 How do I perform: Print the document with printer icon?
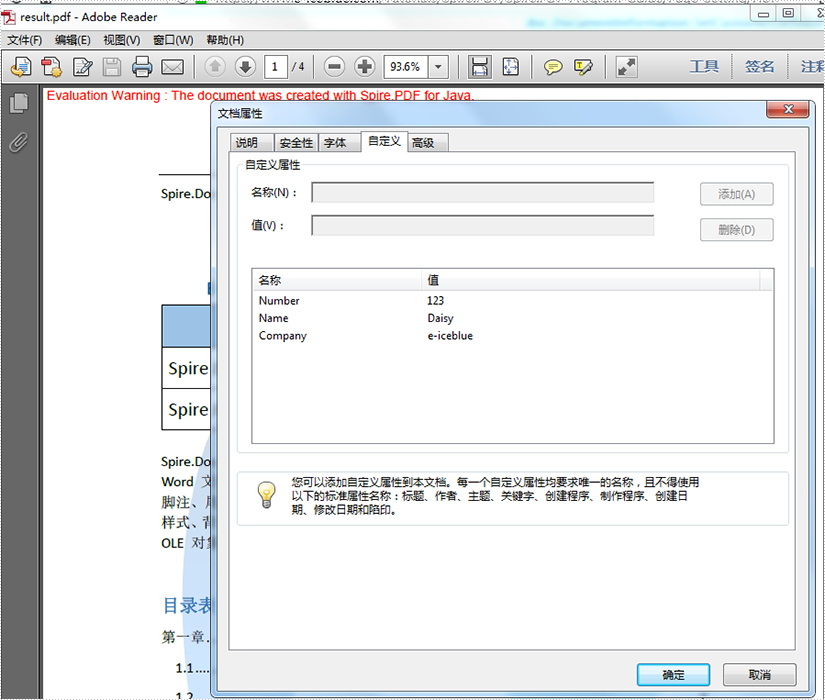pyautogui.click(x=142, y=67)
